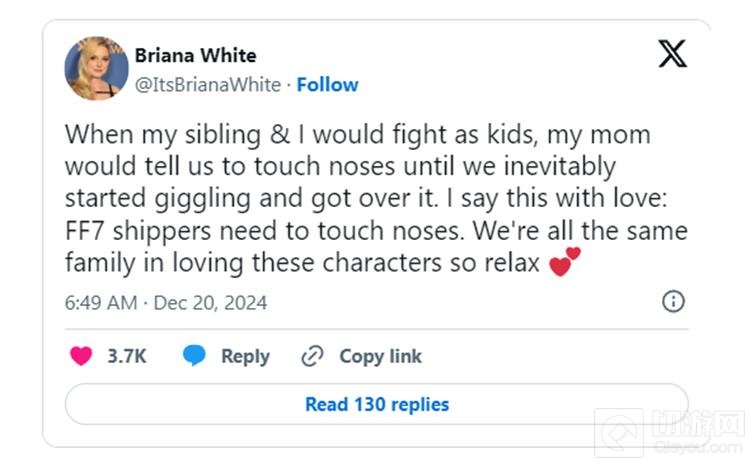Click the 3.7K likes count

(x=127, y=356)
